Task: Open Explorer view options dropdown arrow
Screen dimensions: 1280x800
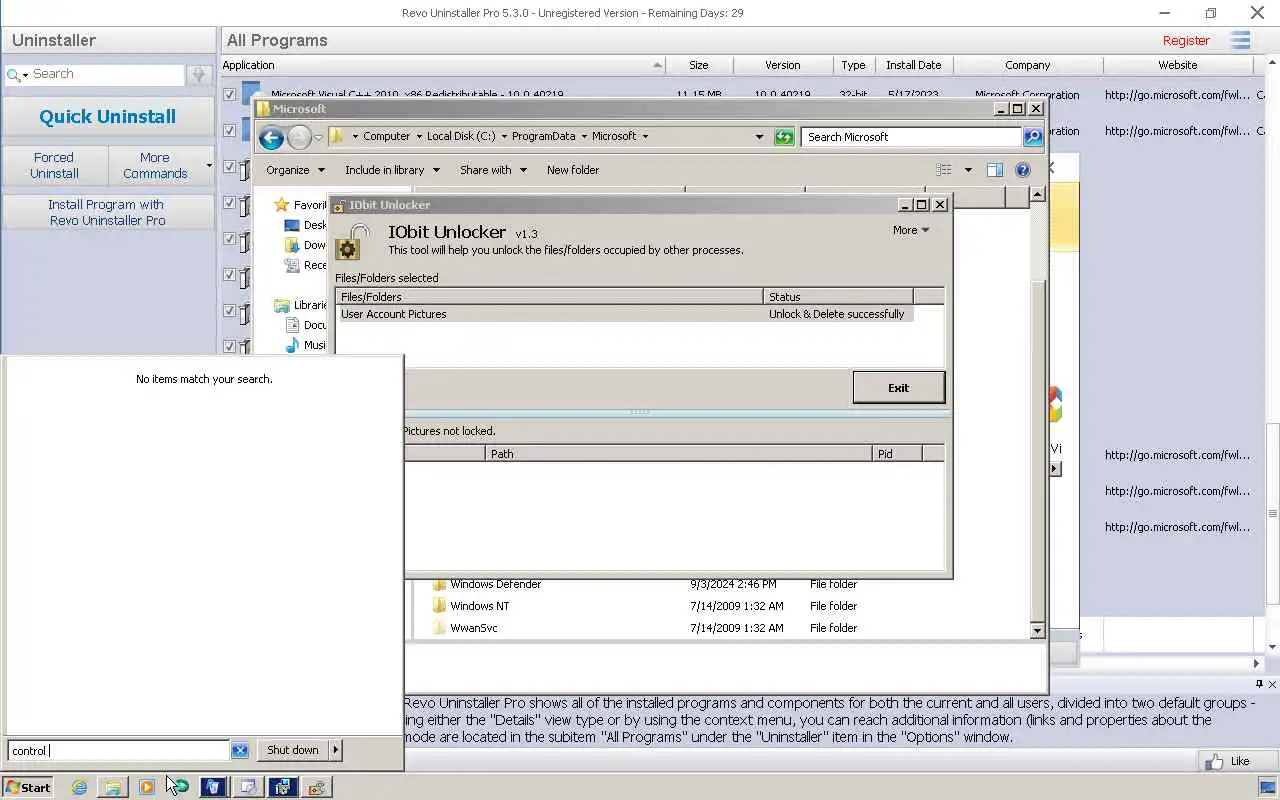Action: [968, 170]
